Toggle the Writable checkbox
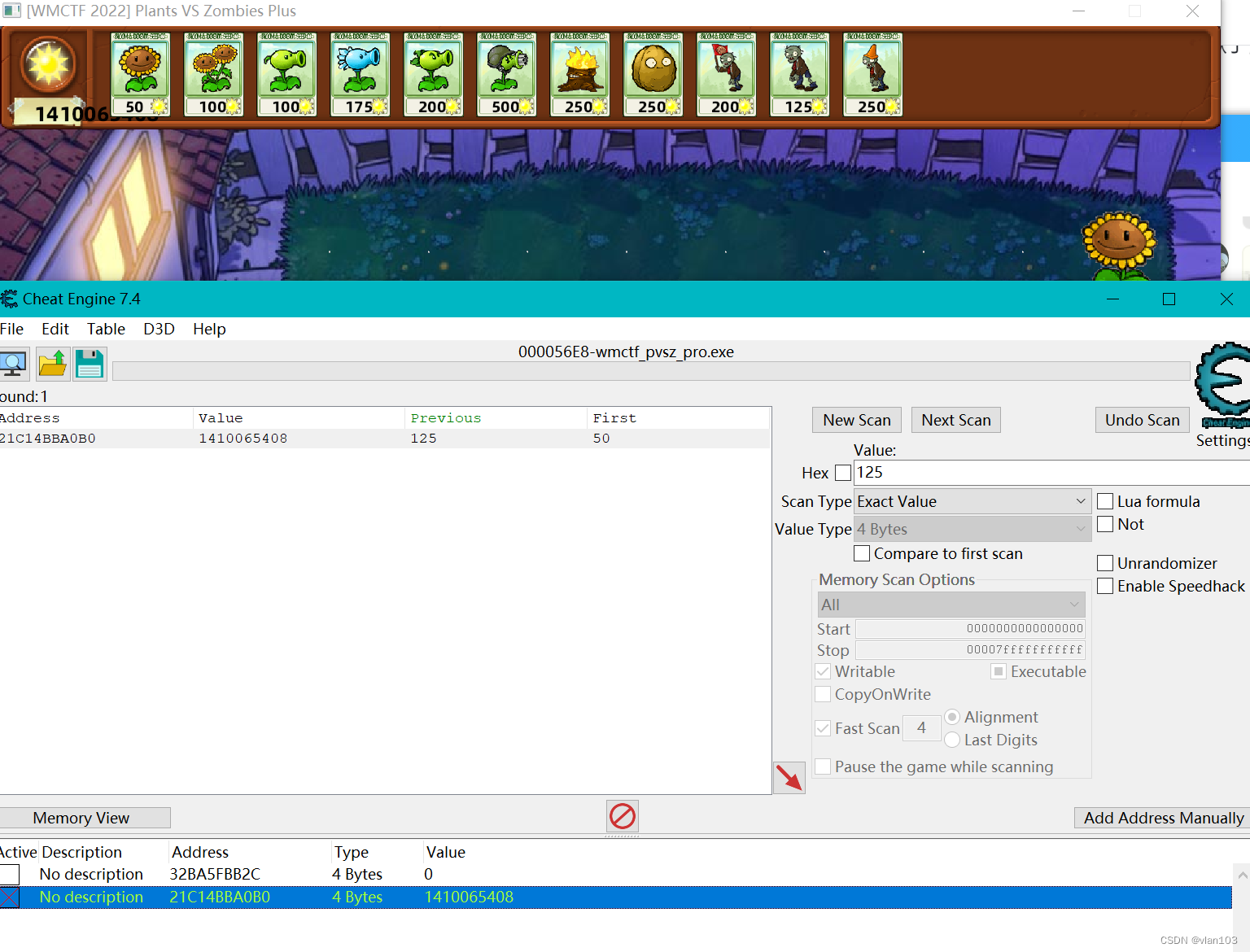Screen dimensions: 1250x952 coord(823,671)
